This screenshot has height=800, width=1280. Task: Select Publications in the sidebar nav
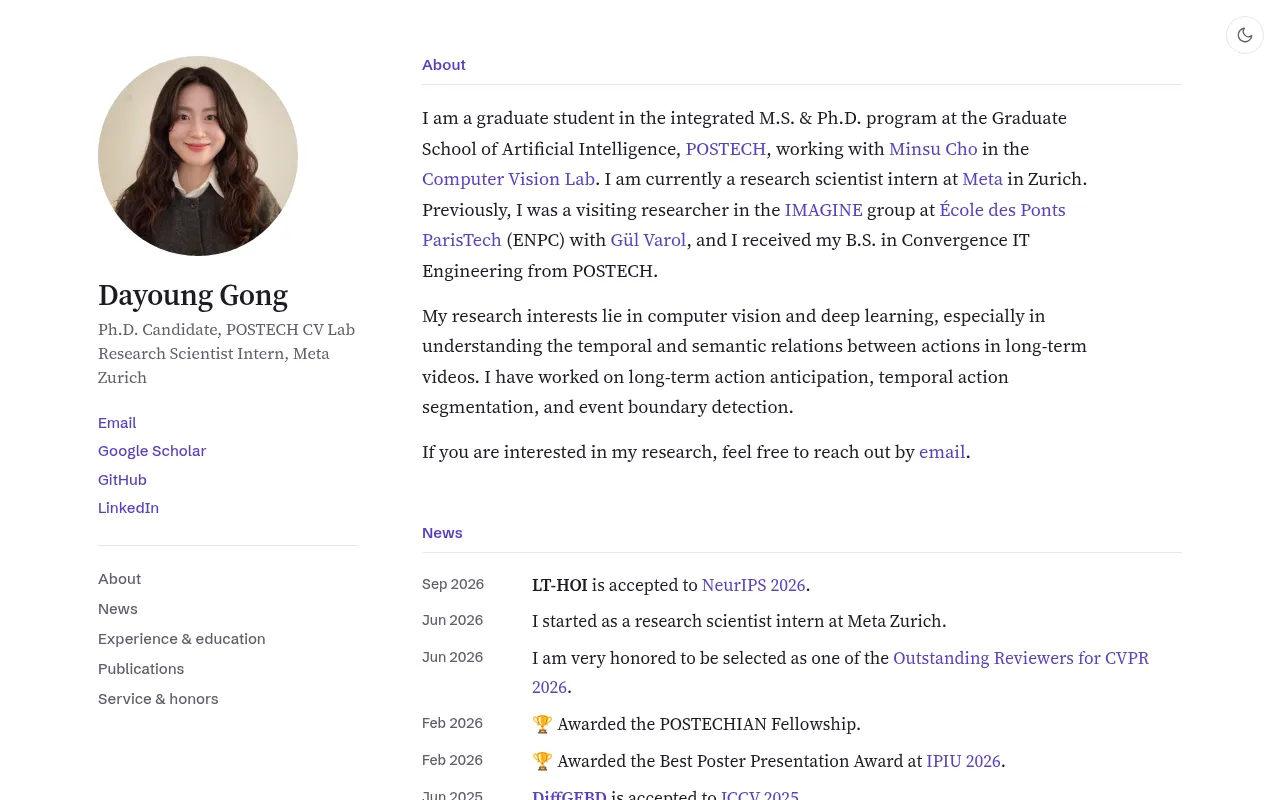[141, 669]
